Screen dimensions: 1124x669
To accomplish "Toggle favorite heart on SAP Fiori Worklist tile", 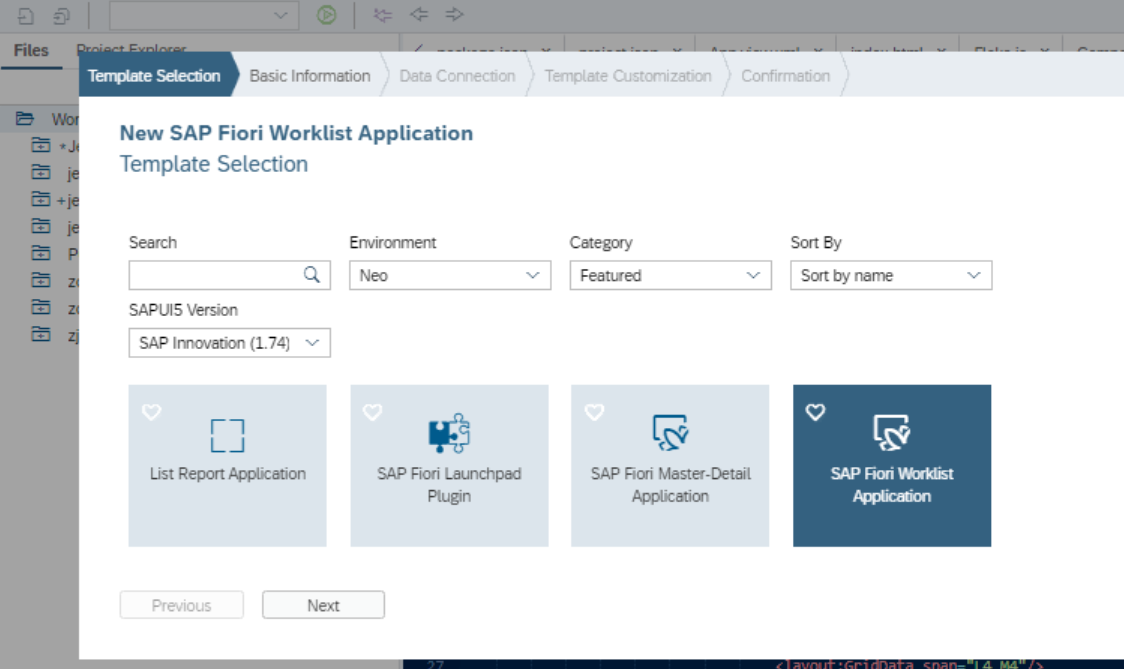I will 815,412.
